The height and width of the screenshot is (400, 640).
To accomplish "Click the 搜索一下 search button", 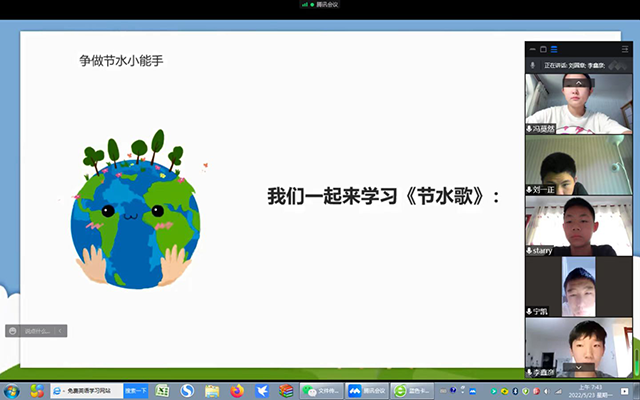I will point(136,391).
